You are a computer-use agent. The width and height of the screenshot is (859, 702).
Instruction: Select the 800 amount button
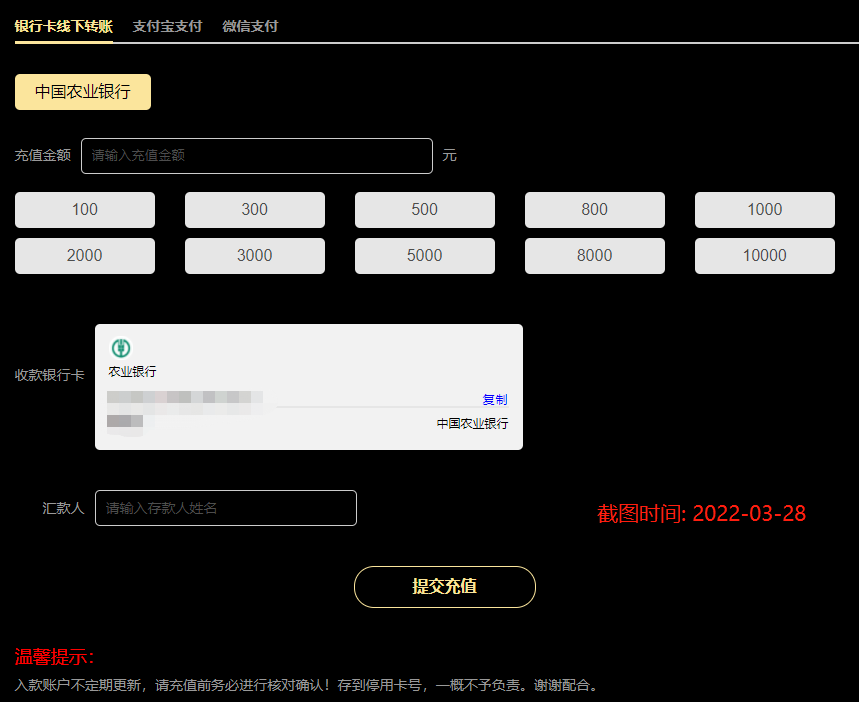(x=595, y=210)
